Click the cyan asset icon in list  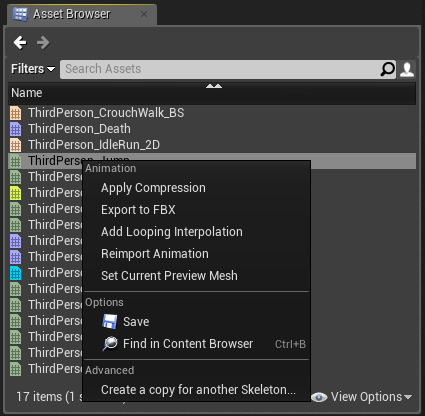[x=16, y=273]
